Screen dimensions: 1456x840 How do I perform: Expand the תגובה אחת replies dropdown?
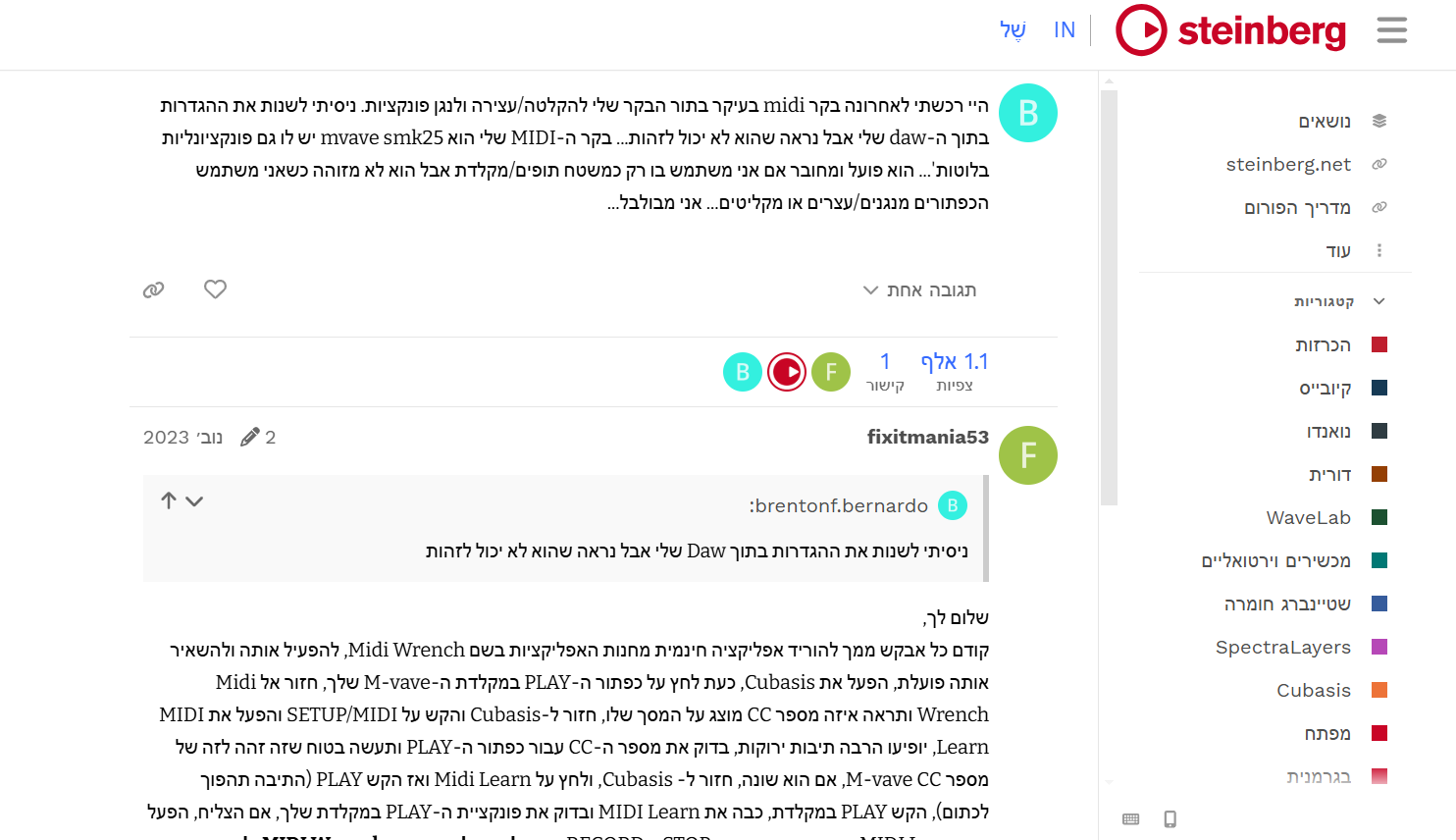pyautogui.click(x=919, y=290)
